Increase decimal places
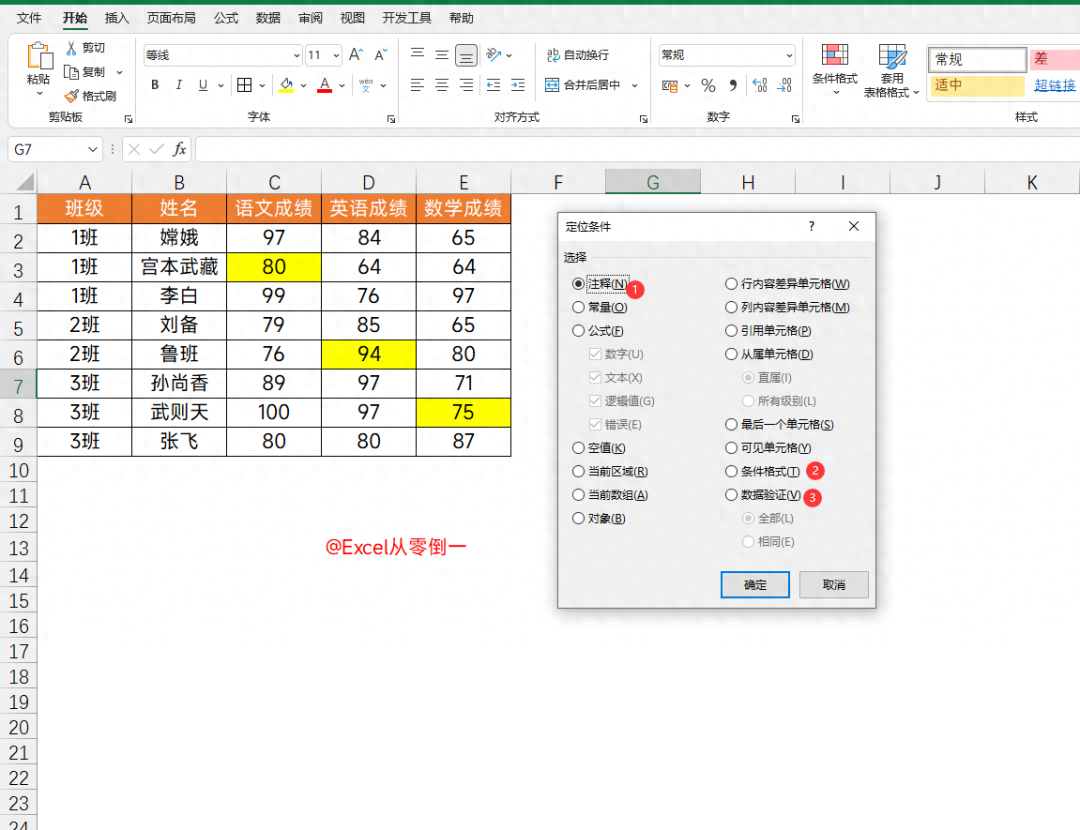1080x830 pixels. [760, 85]
